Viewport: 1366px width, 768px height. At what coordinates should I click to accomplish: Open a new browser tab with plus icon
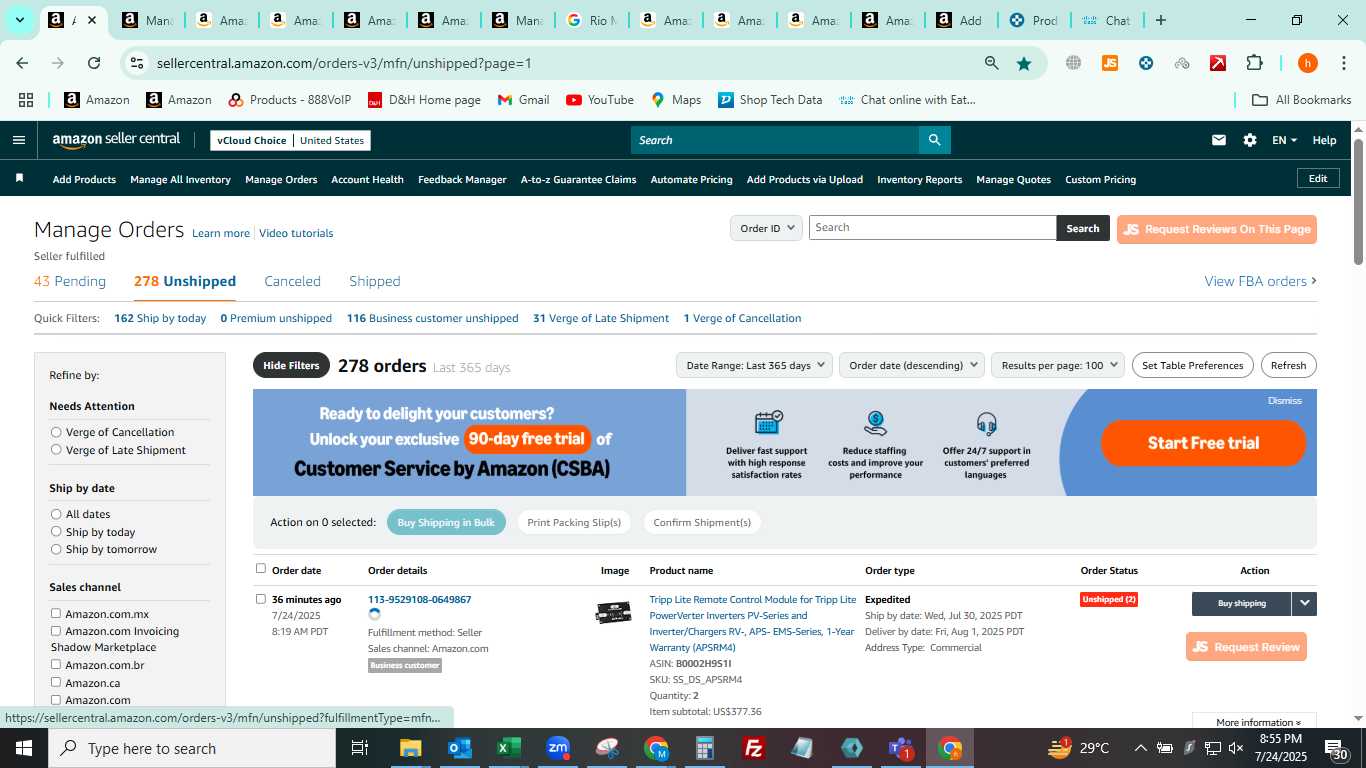point(1160,20)
